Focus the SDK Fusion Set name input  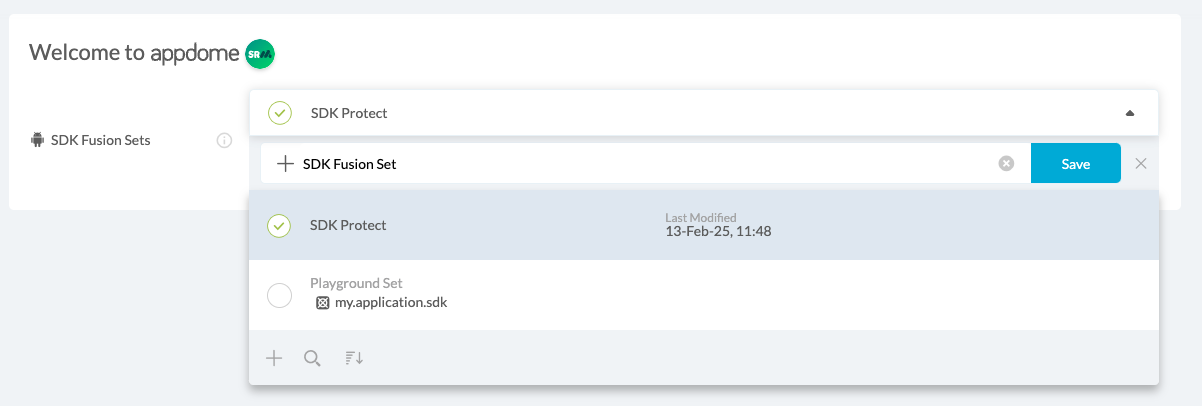pyautogui.click(x=640, y=164)
